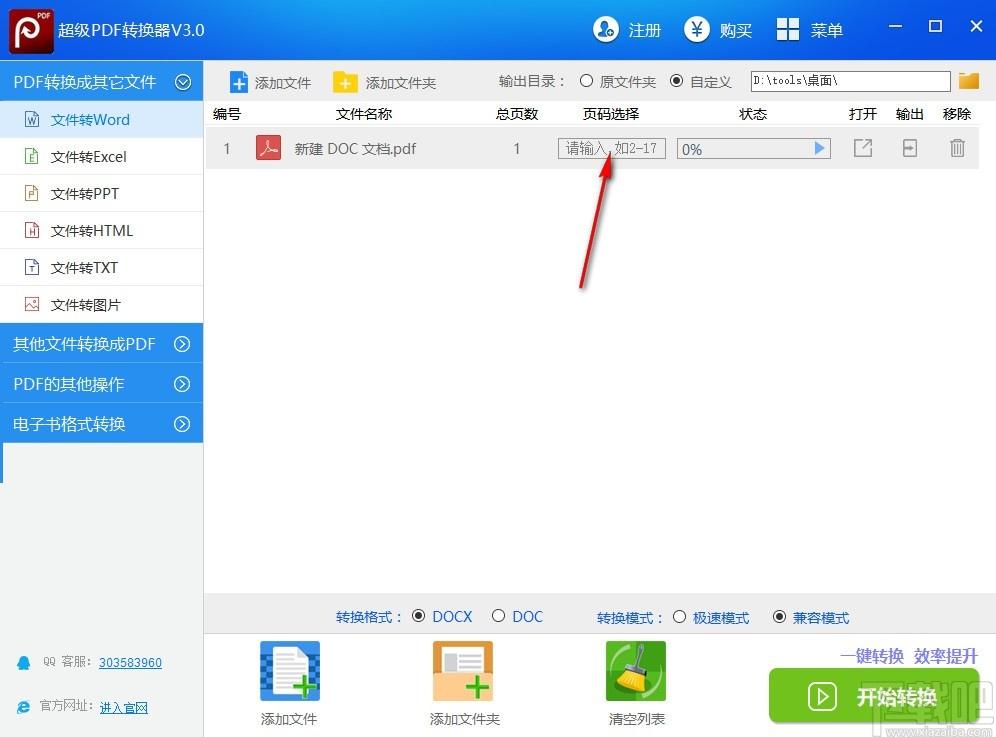Click the page range input 请输入, 如2-17
Image resolution: width=996 pixels, height=737 pixels.
612,148
